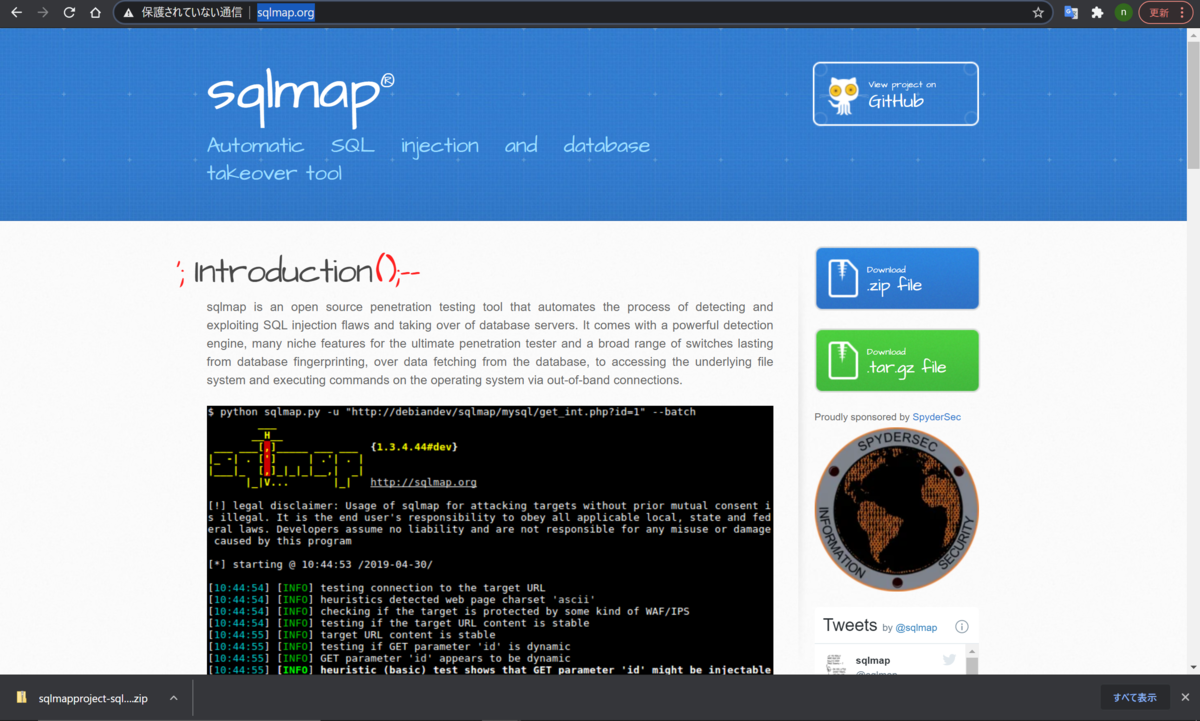Viewport: 1200px width, 721px height.
Task: Open the SpyderSec globe logo image
Action: [x=896, y=509]
